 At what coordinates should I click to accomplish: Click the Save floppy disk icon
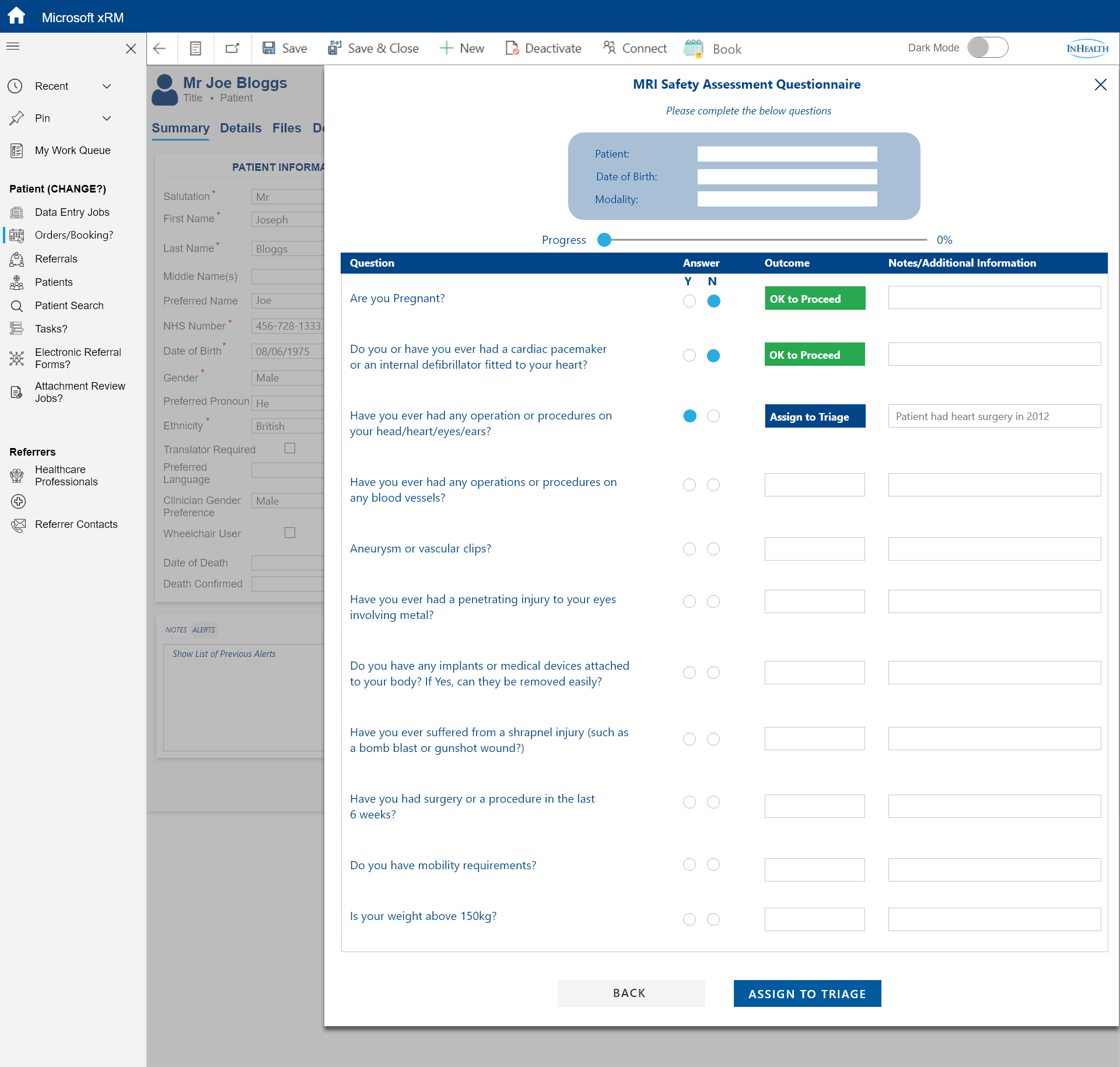coord(268,48)
